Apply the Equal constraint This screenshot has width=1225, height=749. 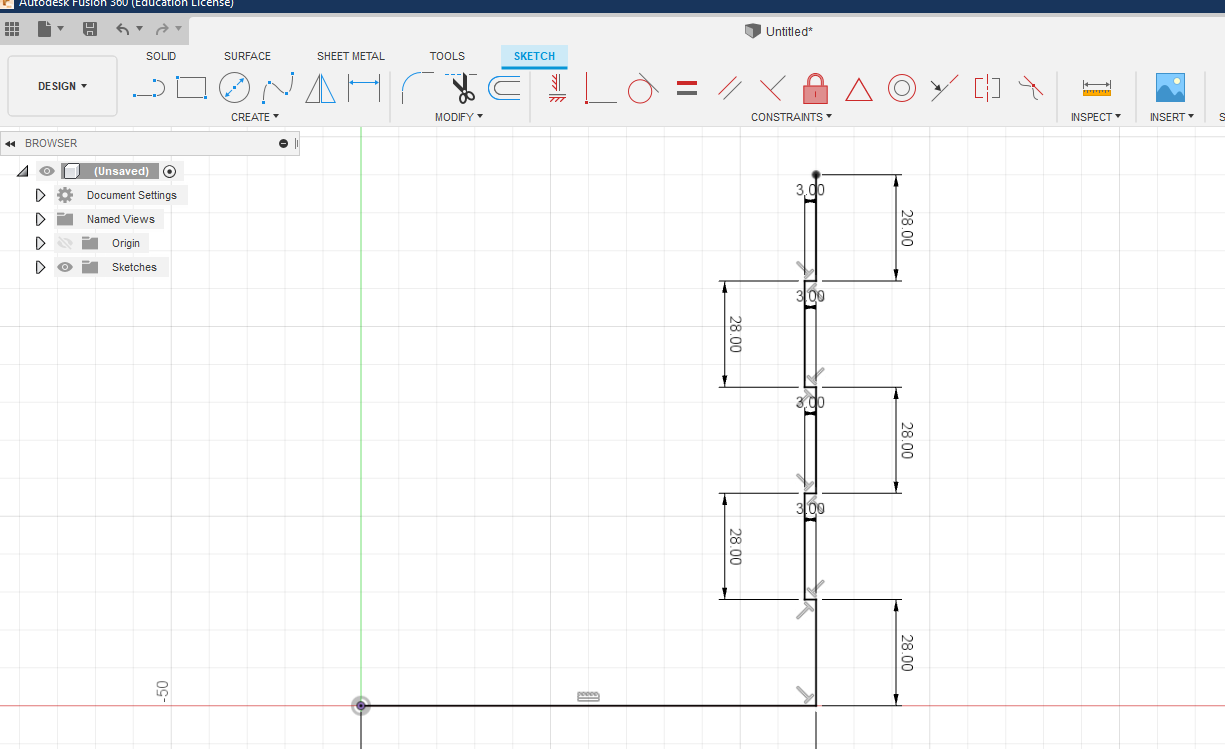[x=686, y=88]
